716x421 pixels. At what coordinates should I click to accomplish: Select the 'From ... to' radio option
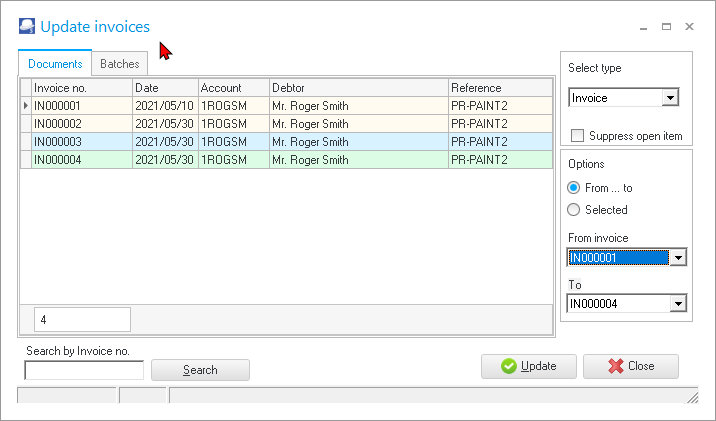click(573, 188)
